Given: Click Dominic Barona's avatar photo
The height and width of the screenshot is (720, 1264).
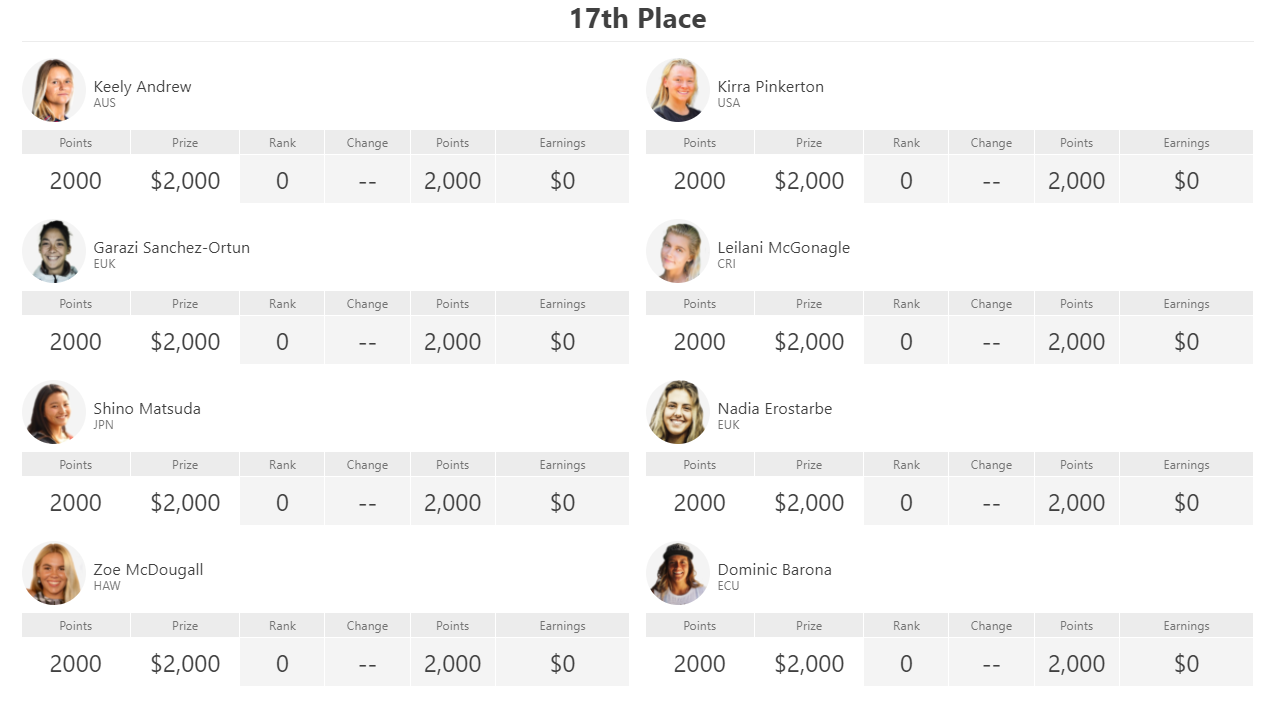Looking at the screenshot, I should click(678, 573).
